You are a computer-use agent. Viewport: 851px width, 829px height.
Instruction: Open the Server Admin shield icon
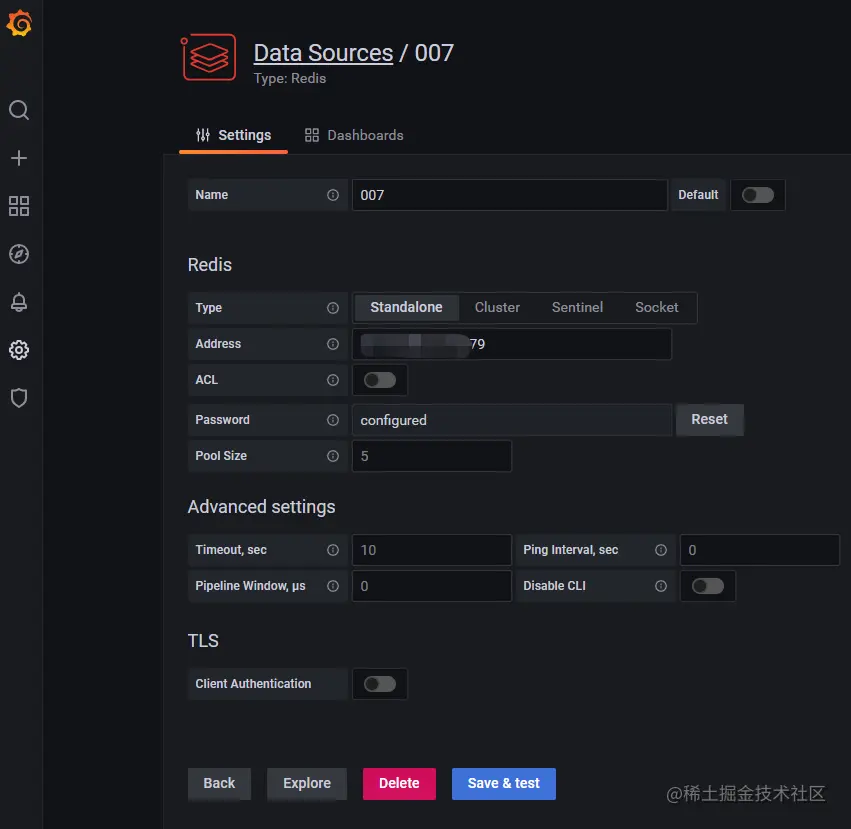pos(19,398)
